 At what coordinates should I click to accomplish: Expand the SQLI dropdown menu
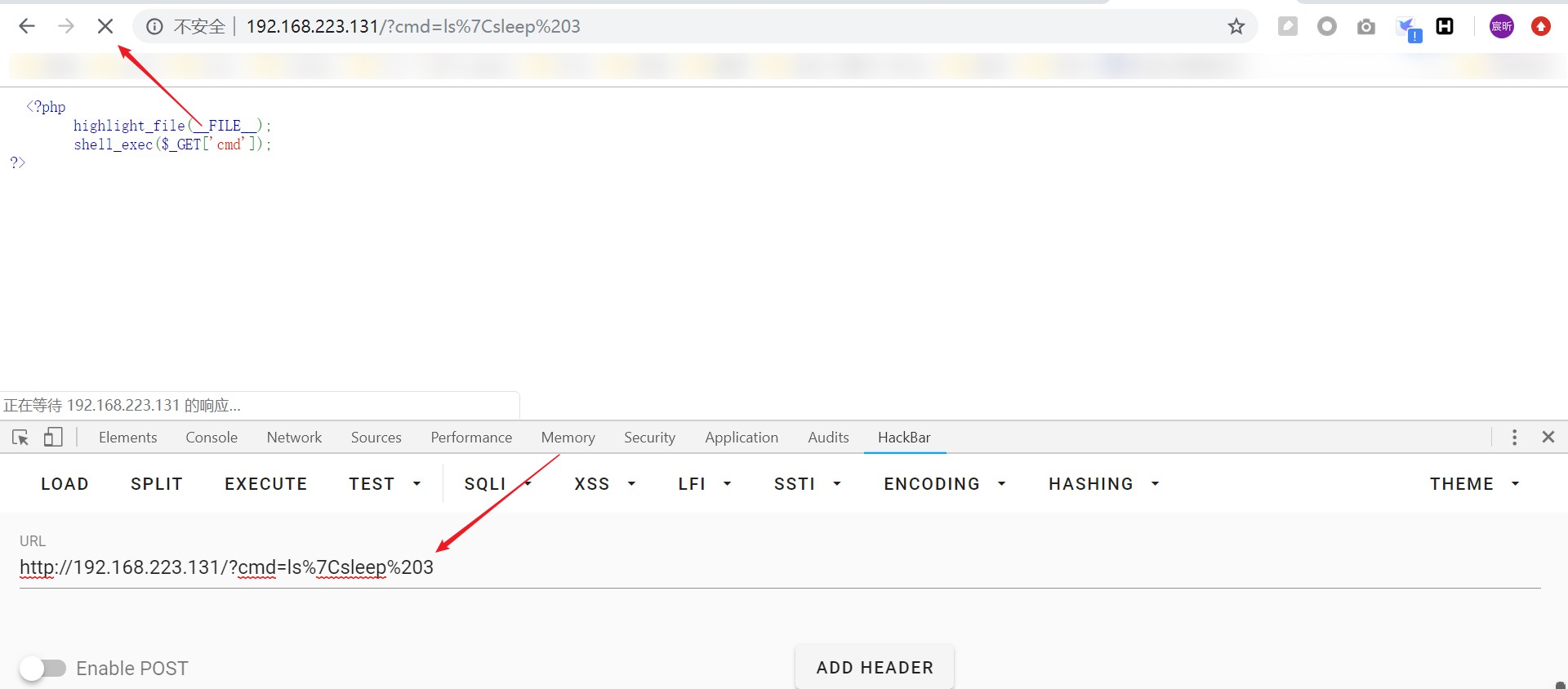[498, 484]
